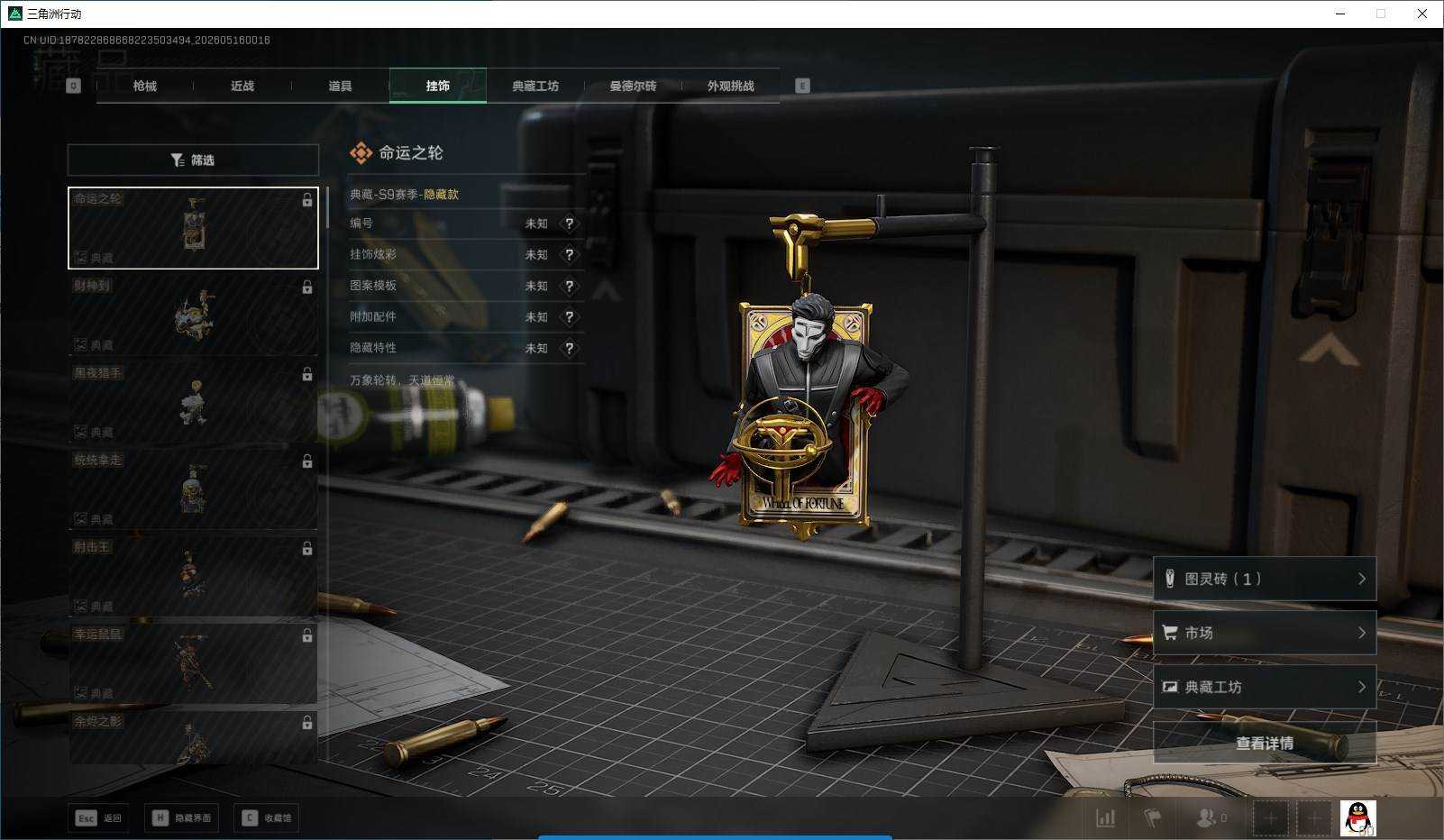Click the help icon for 图案模板
1444x840 pixels.
coord(569,286)
